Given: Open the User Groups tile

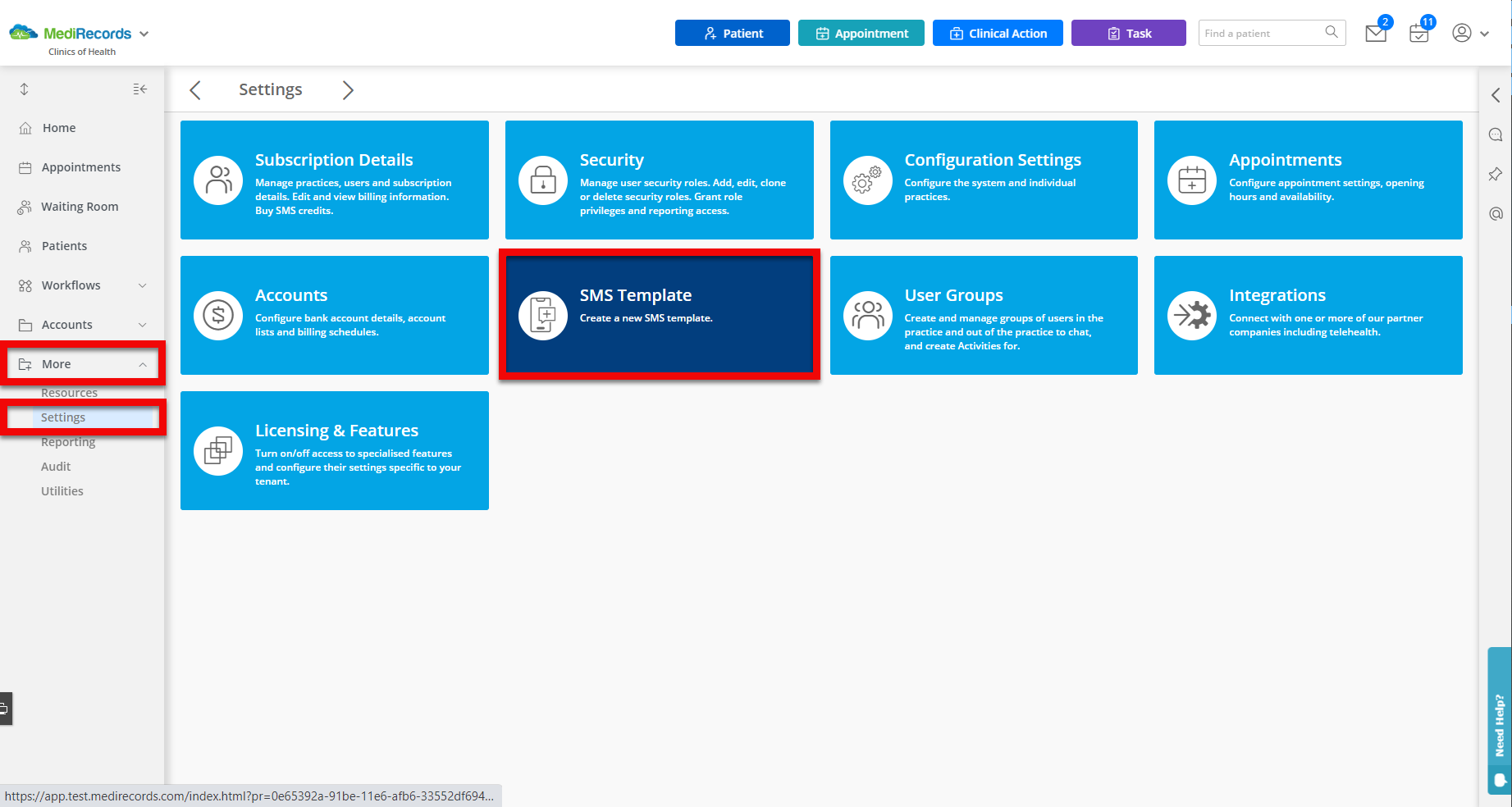Looking at the screenshot, I should (x=984, y=315).
